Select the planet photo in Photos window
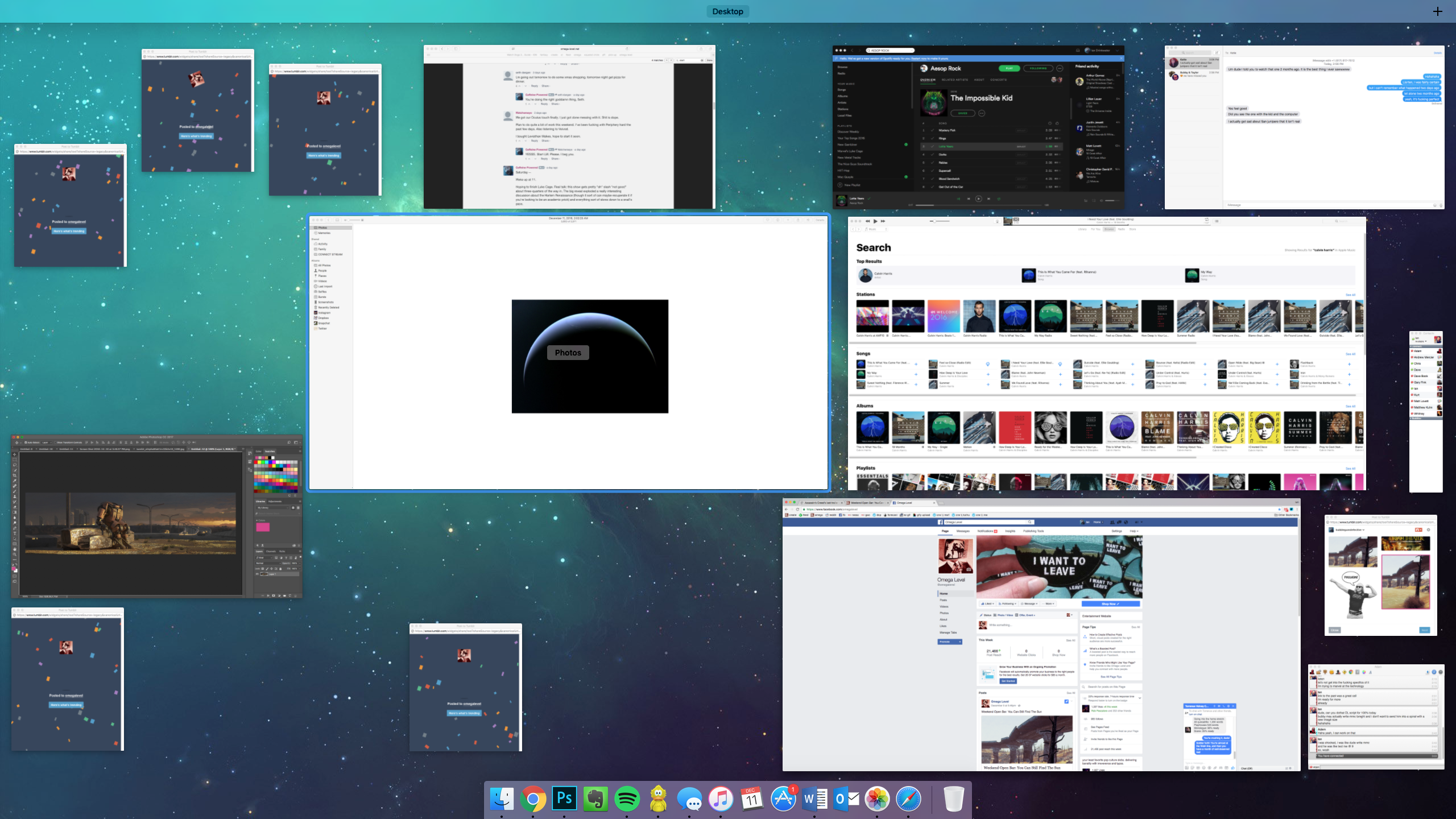 click(x=590, y=356)
